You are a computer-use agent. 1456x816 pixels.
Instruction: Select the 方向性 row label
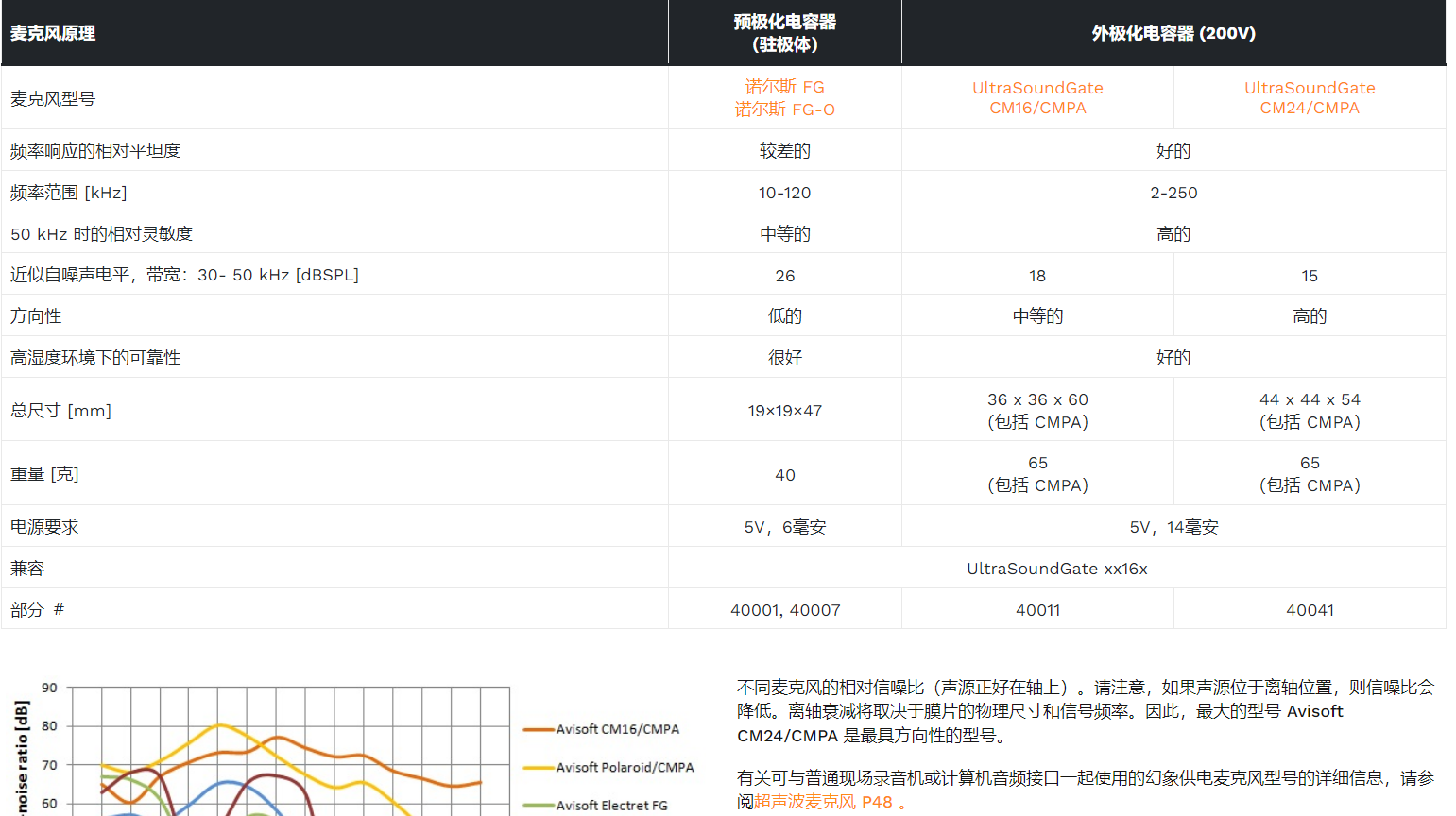(36, 316)
